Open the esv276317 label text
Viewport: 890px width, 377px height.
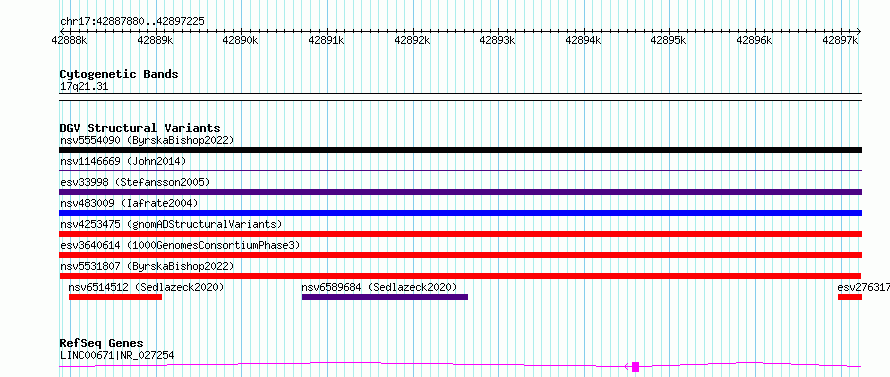[x=863, y=287]
